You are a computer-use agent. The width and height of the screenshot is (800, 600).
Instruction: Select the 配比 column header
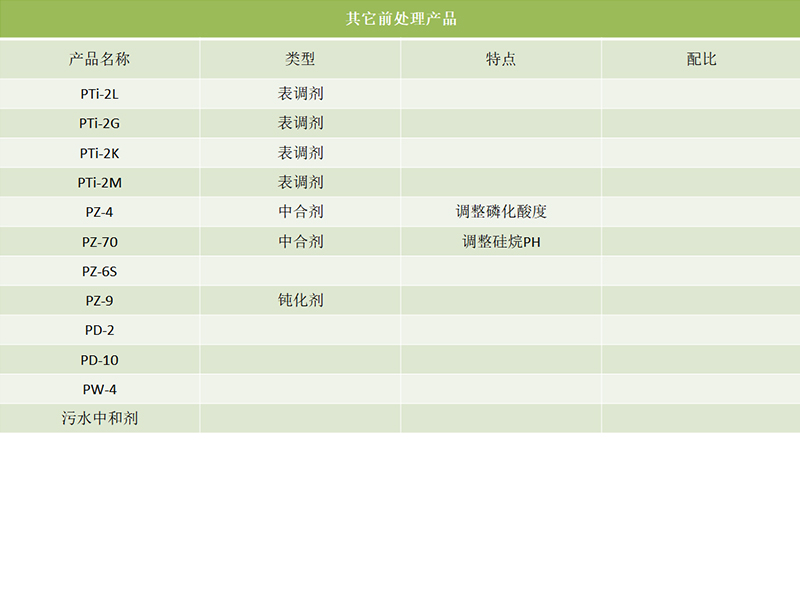700,58
